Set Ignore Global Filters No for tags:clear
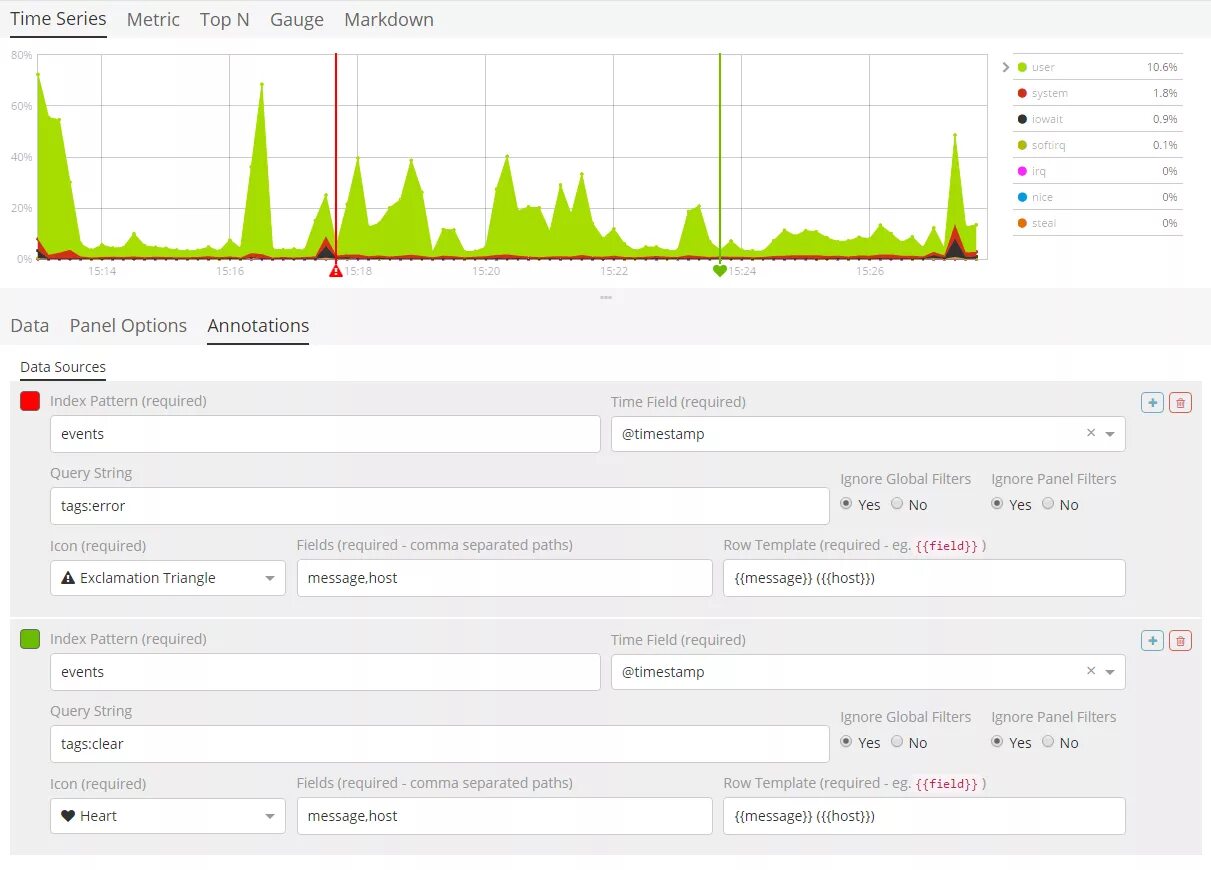Viewport: 1211px width, 870px height. [x=897, y=742]
